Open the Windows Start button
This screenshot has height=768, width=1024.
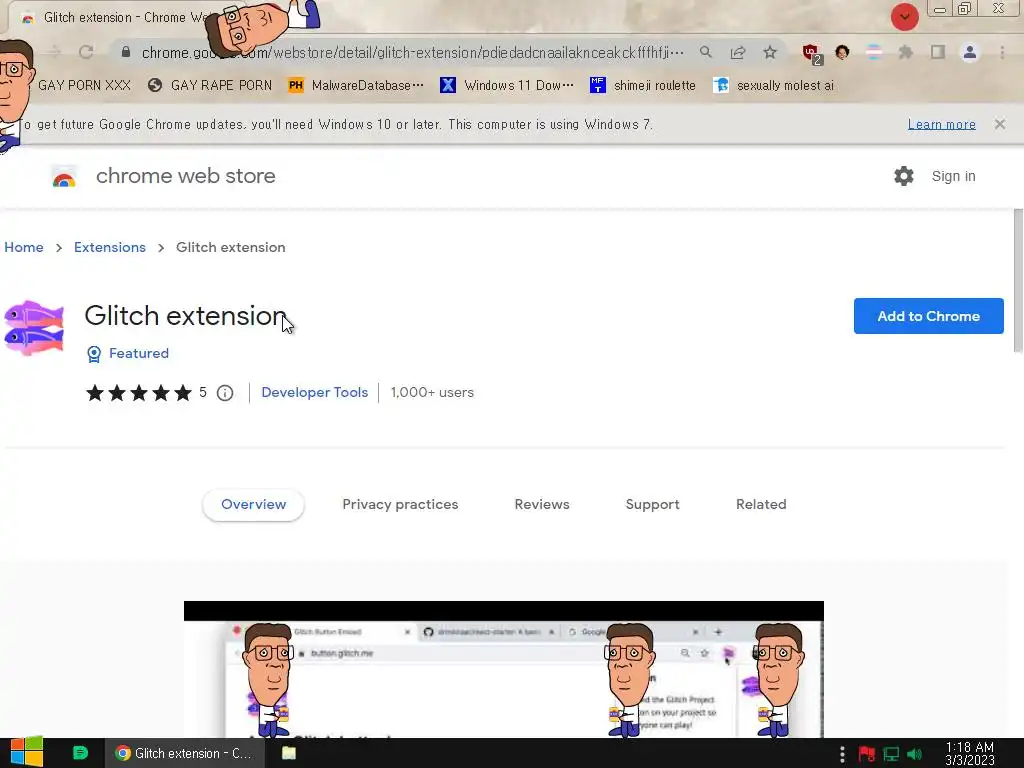tap(26, 753)
